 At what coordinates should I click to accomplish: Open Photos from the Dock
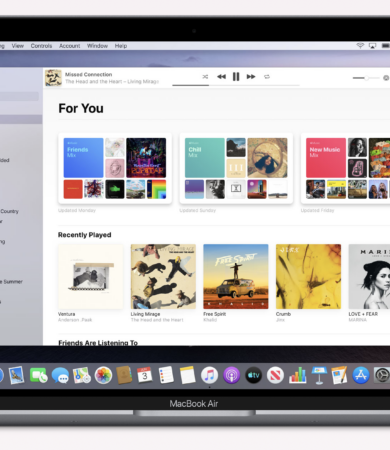click(x=103, y=376)
